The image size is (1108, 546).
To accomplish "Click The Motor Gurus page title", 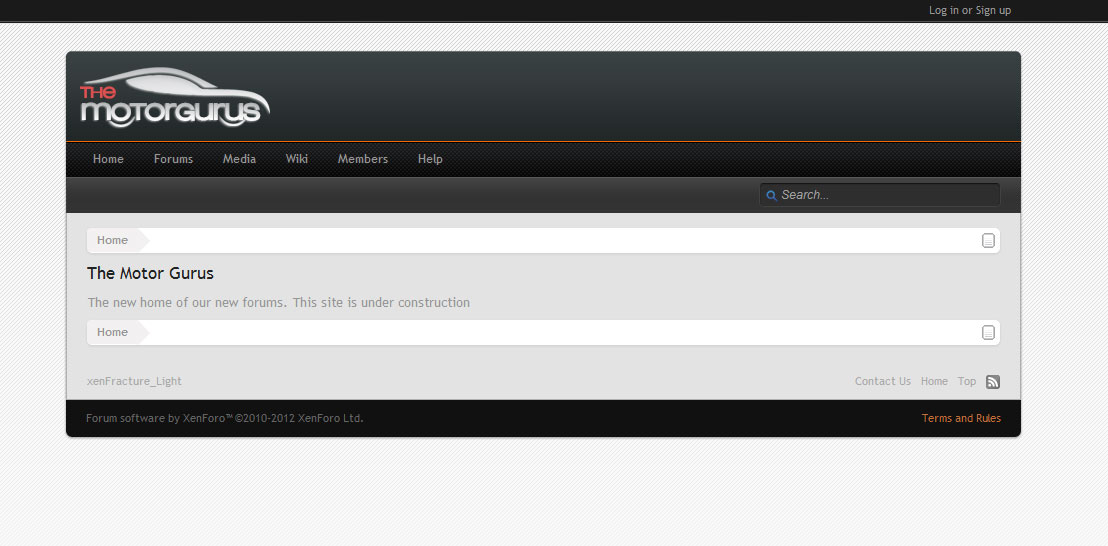I will tap(151, 273).
